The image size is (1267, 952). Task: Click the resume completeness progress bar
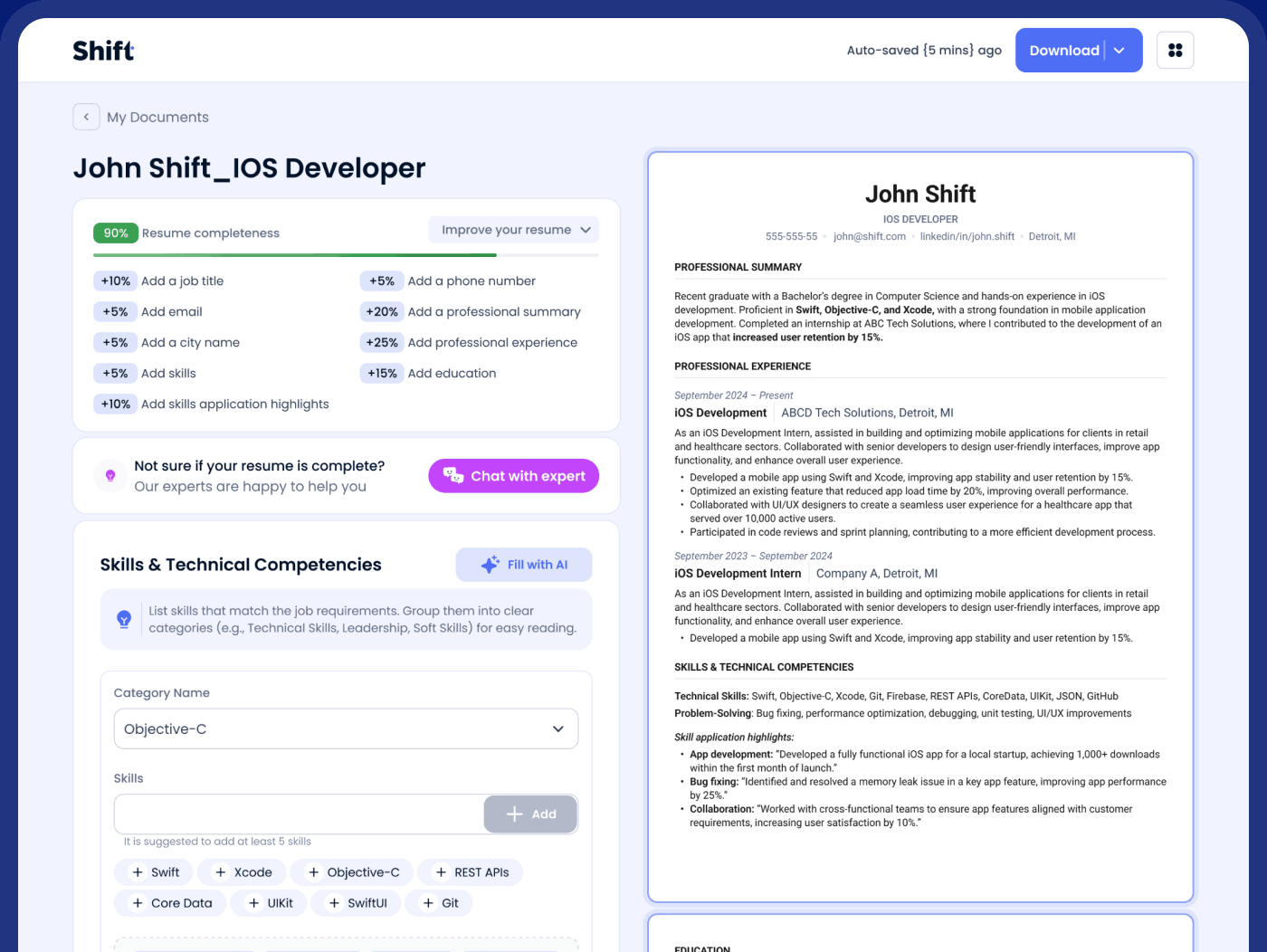[x=346, y=255]
